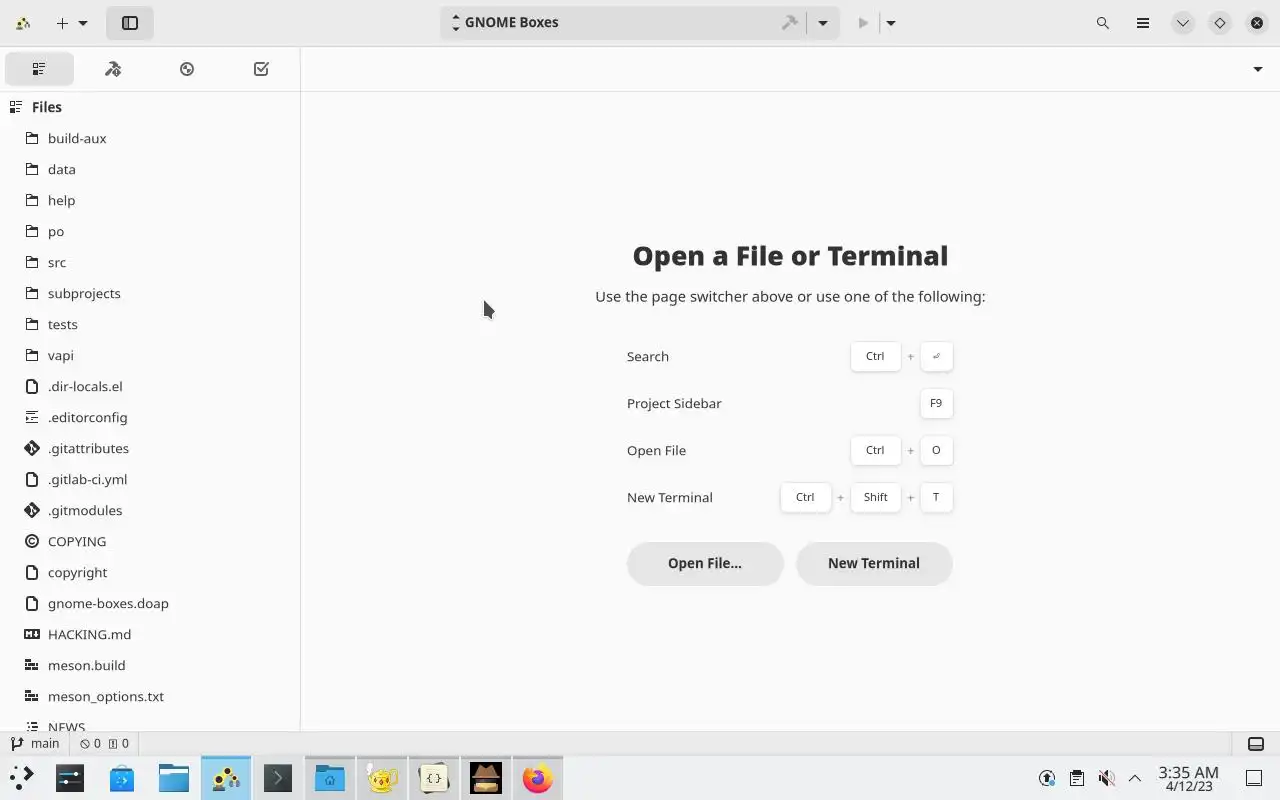Expand the src folder
This screenshot has height=800, width=1280.
pos(150,262)
